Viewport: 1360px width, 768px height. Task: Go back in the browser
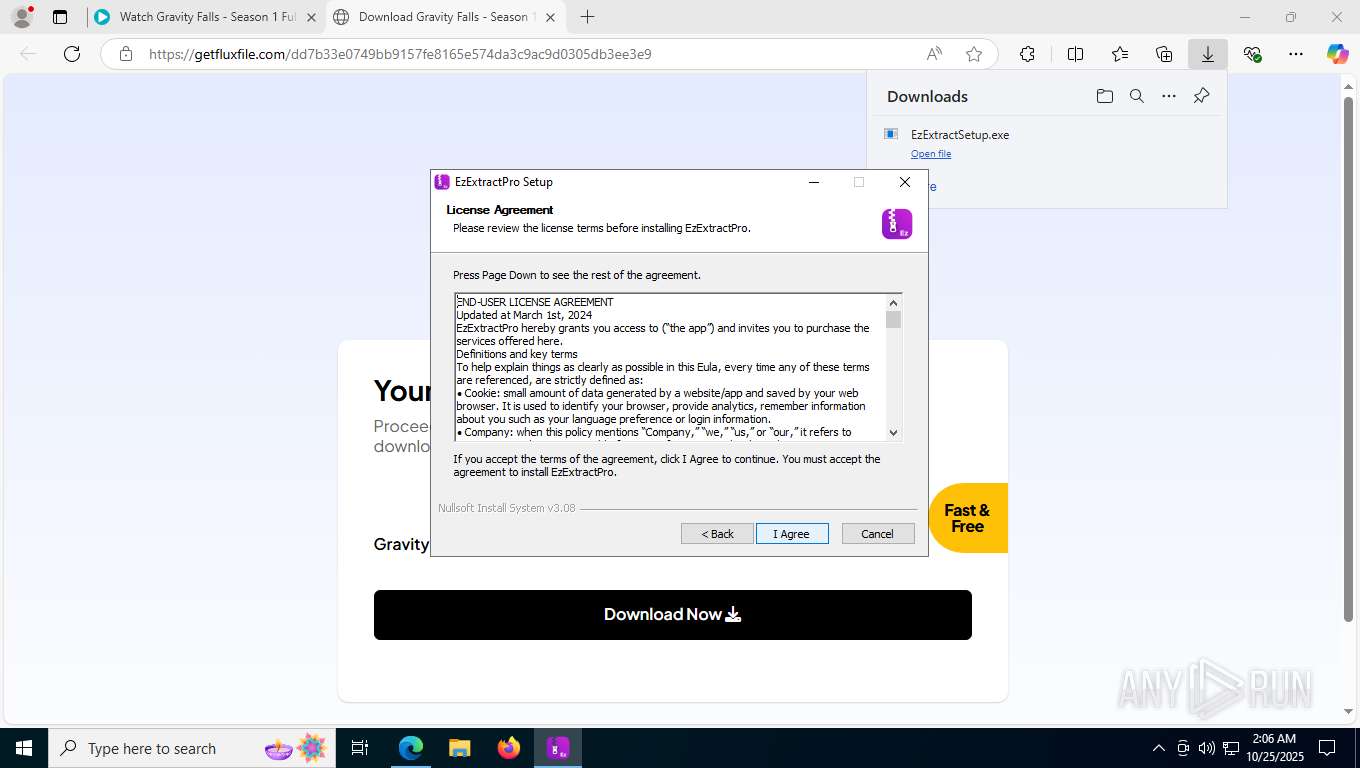coord(28,54)
